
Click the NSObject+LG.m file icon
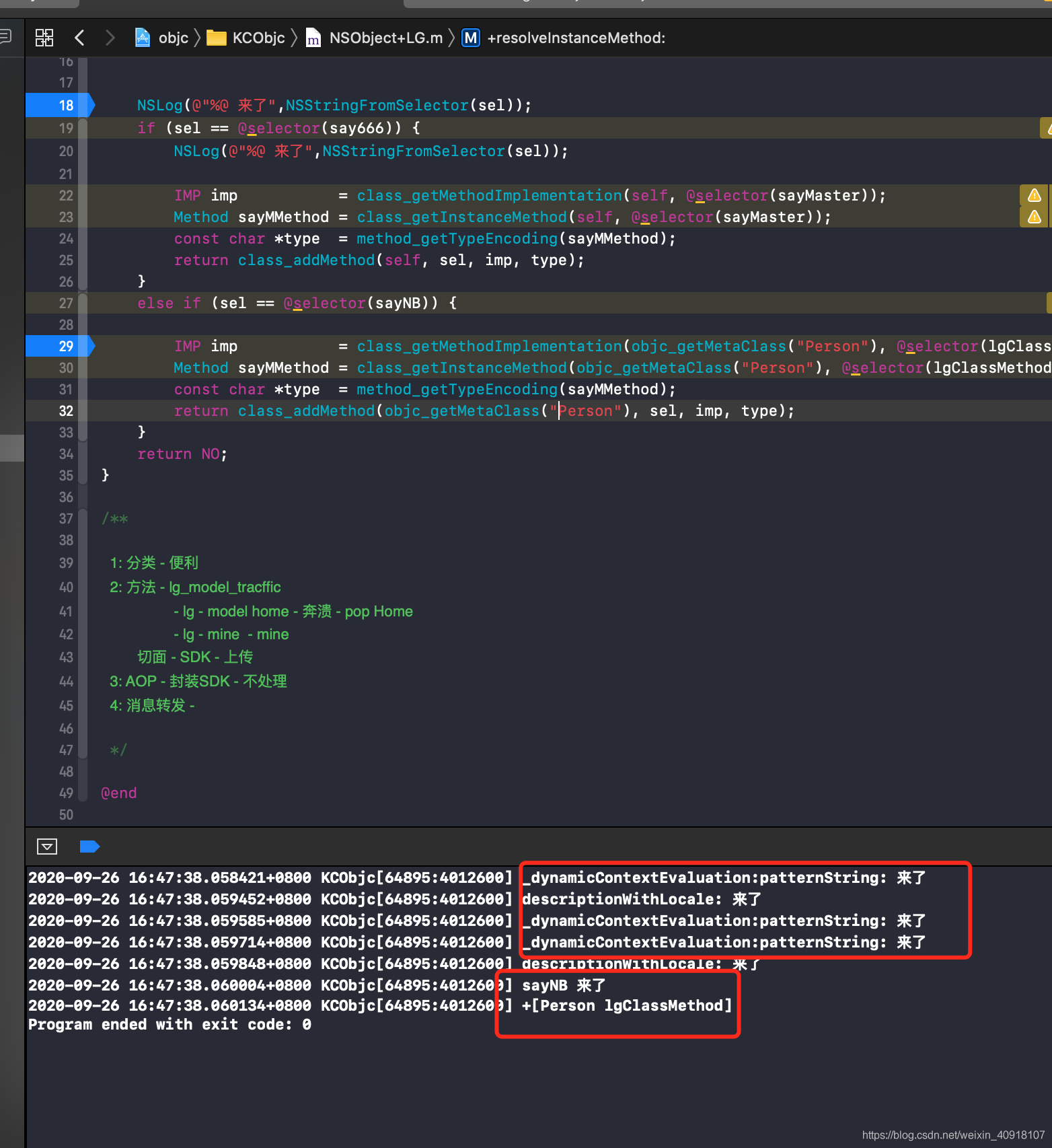[x=313, y=38]
